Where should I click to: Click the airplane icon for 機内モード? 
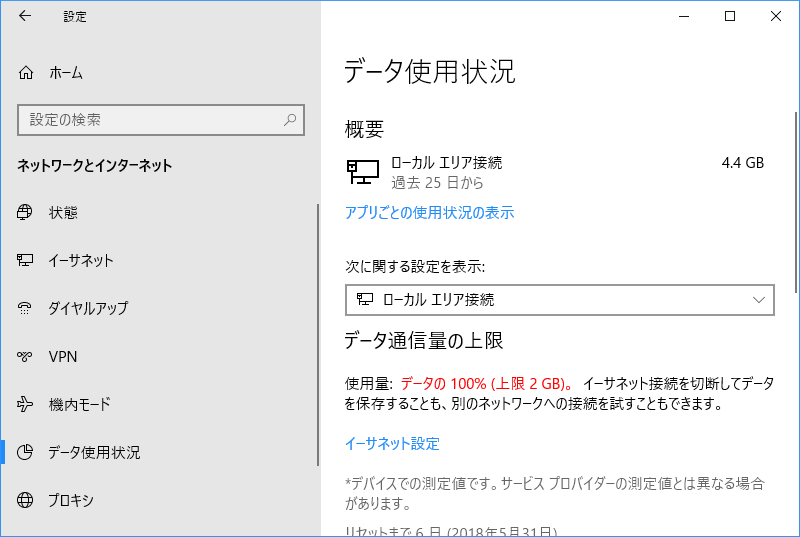pyautogui.click(x=24, y=404)
